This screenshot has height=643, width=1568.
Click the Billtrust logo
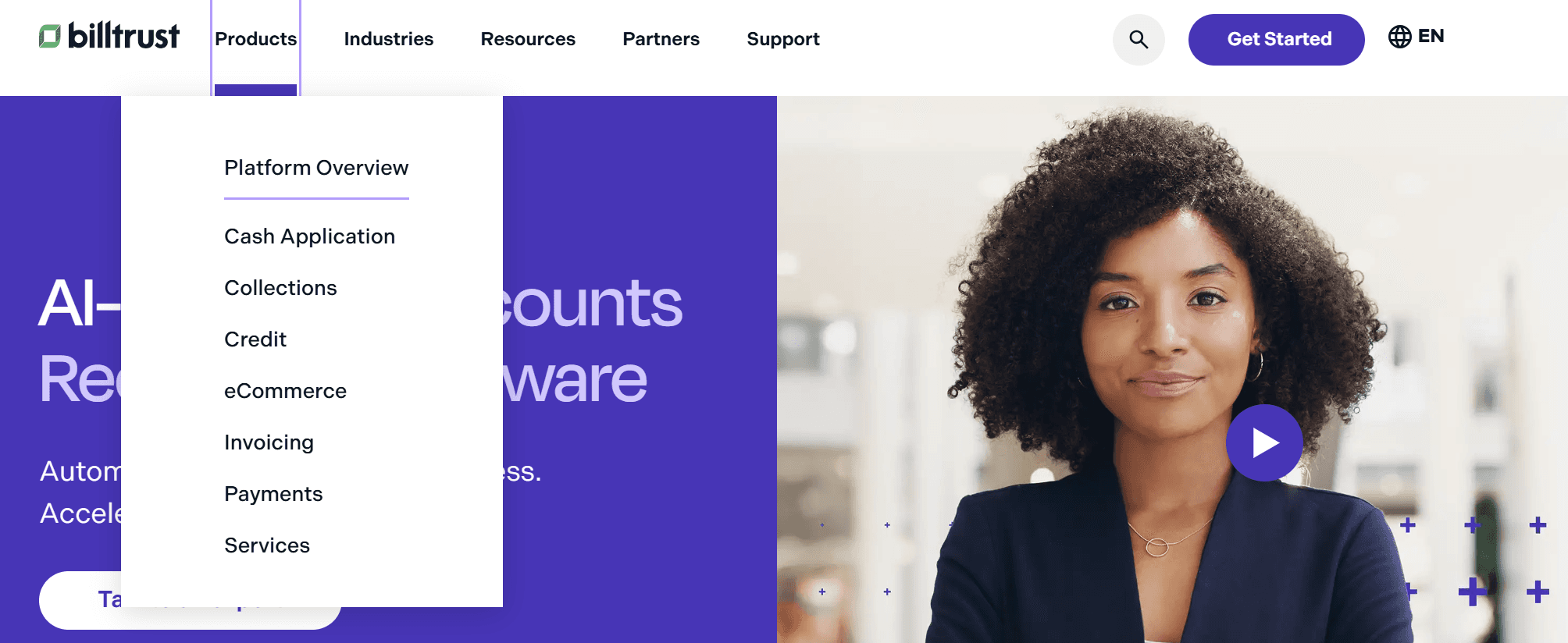[x=109, y=36]
